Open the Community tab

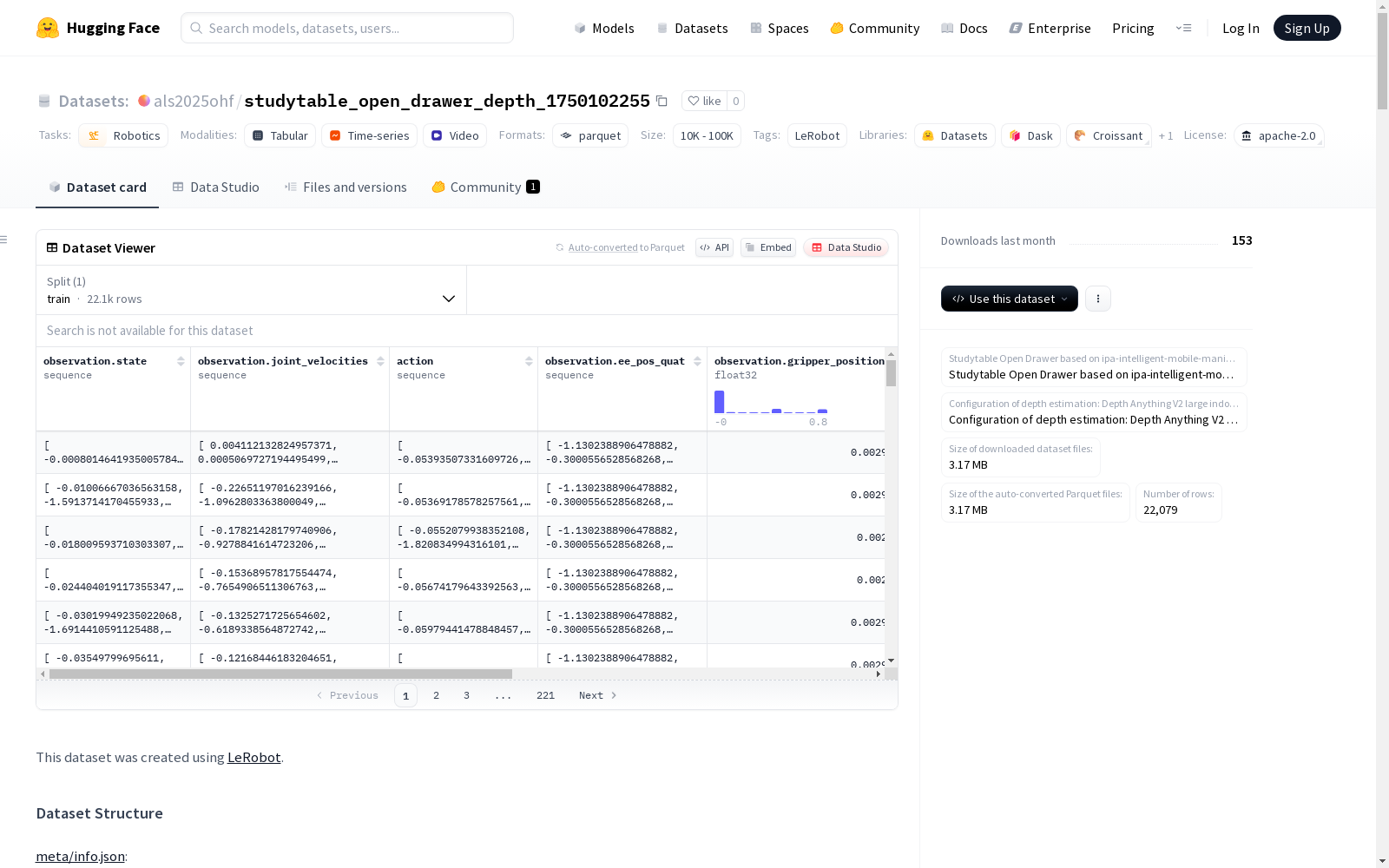click(x=485, y=187)
